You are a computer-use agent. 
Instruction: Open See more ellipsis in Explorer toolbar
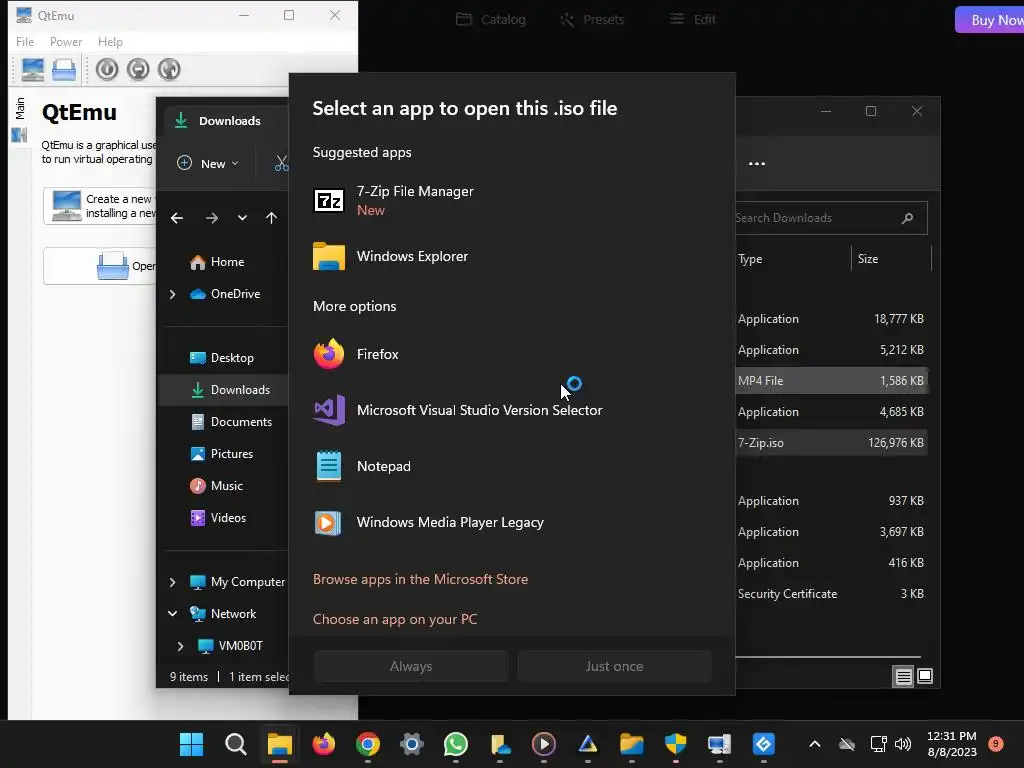pyautogui.click(x=757, y=164)
